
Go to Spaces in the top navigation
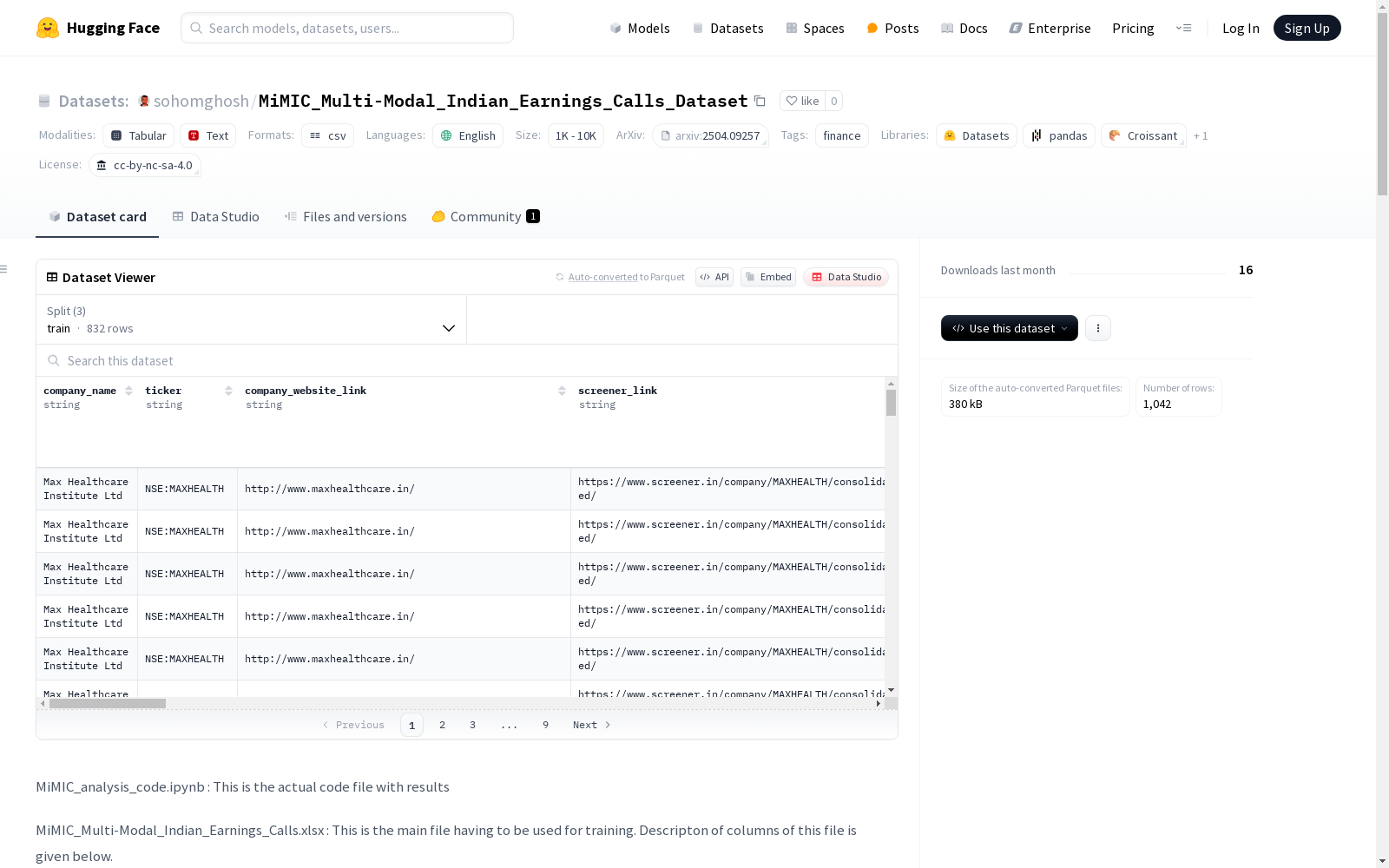pos(815,28)
